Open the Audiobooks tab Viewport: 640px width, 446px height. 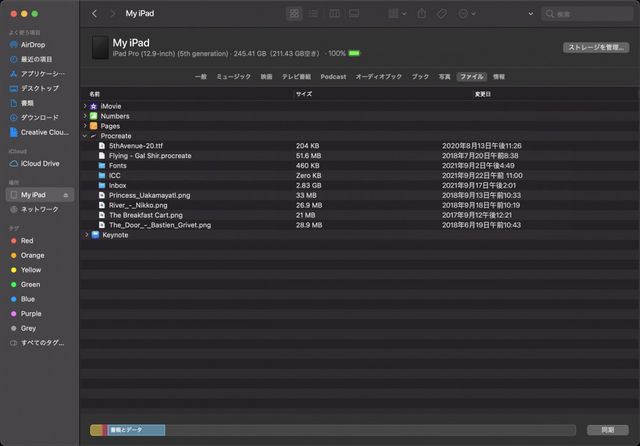pyautogui.click(x=378, y=77)
